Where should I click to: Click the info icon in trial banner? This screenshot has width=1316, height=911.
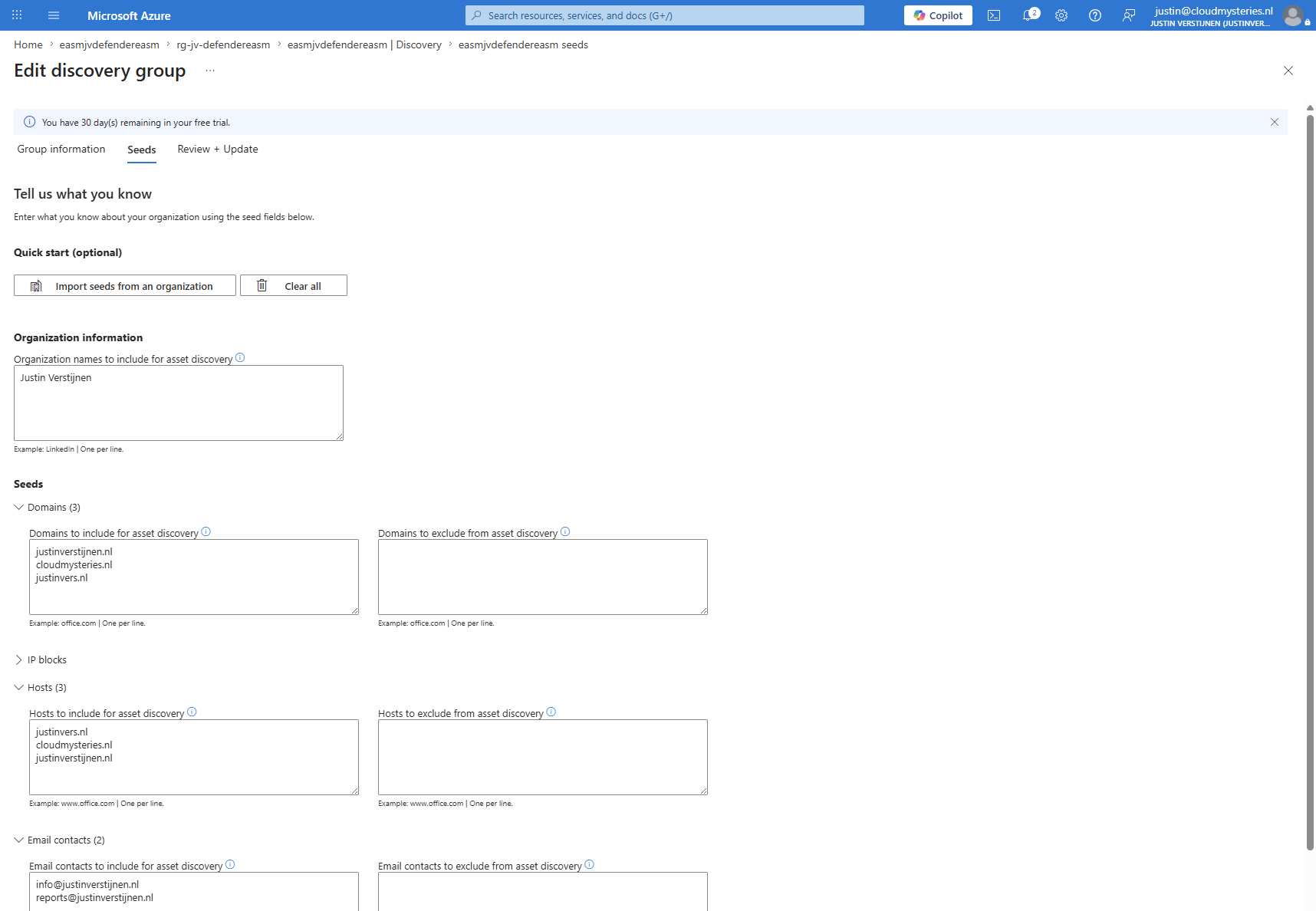(x=30, y=122)
